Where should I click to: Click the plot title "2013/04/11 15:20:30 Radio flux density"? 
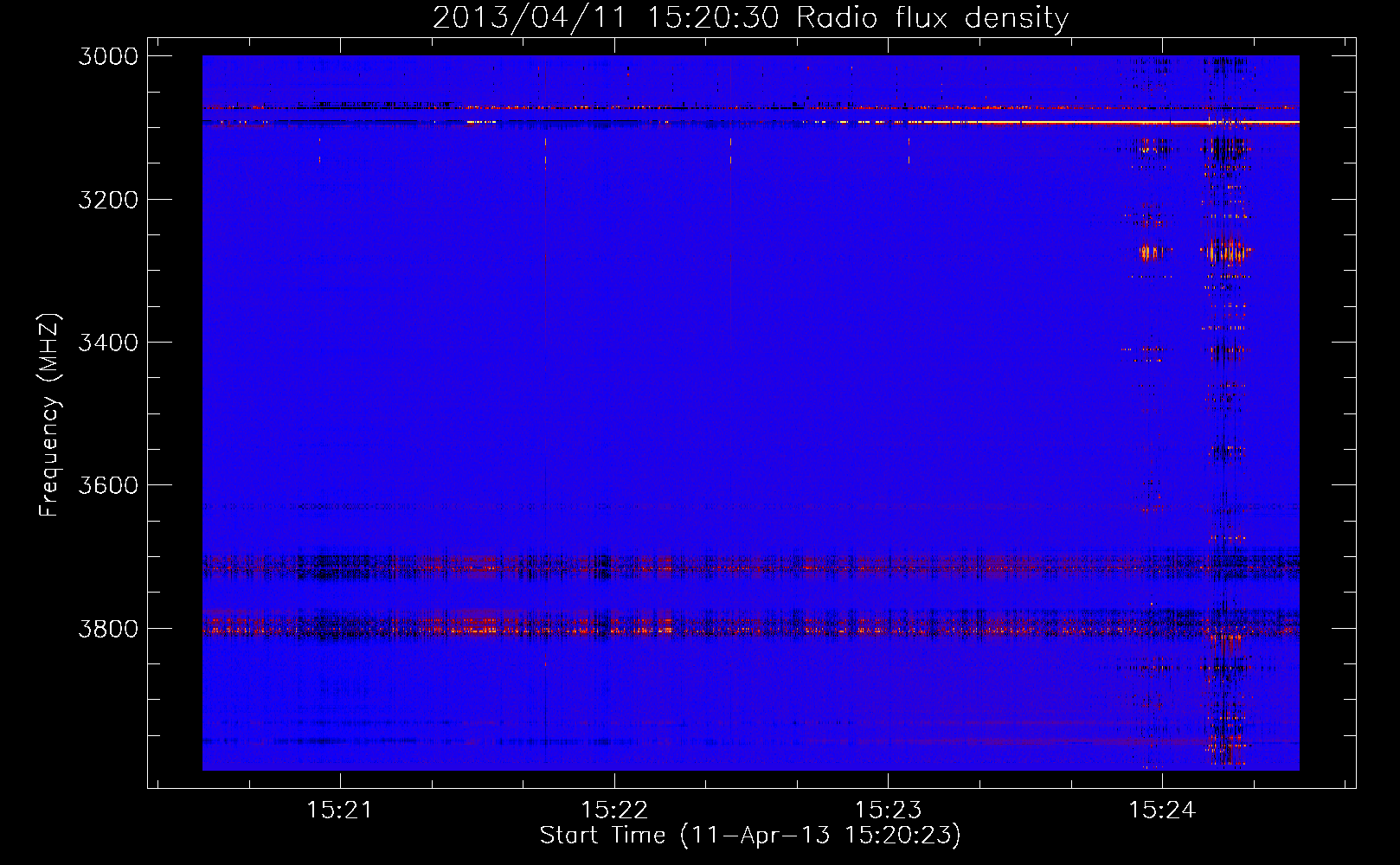click(750, 18)
